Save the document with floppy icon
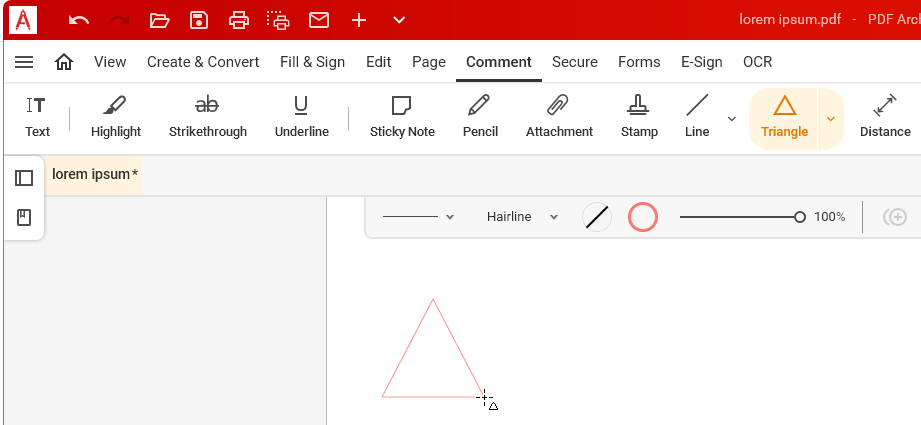 [x=199, y=20]
